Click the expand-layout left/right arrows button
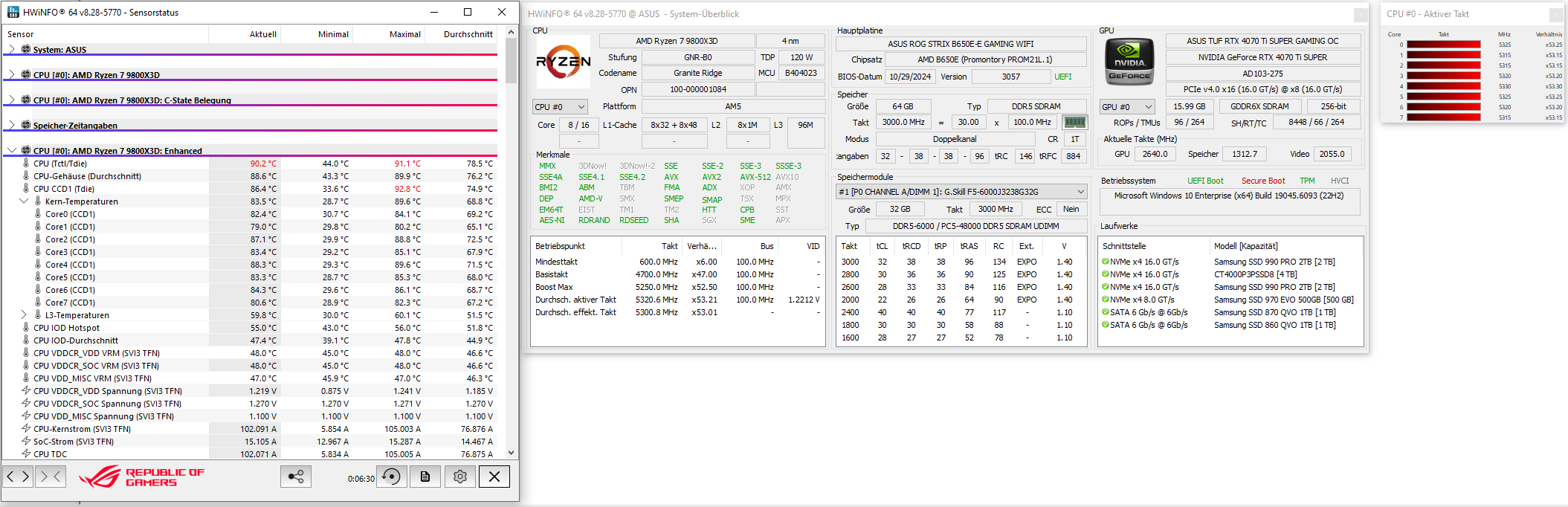1568x507 pixels. pos(18,477)
